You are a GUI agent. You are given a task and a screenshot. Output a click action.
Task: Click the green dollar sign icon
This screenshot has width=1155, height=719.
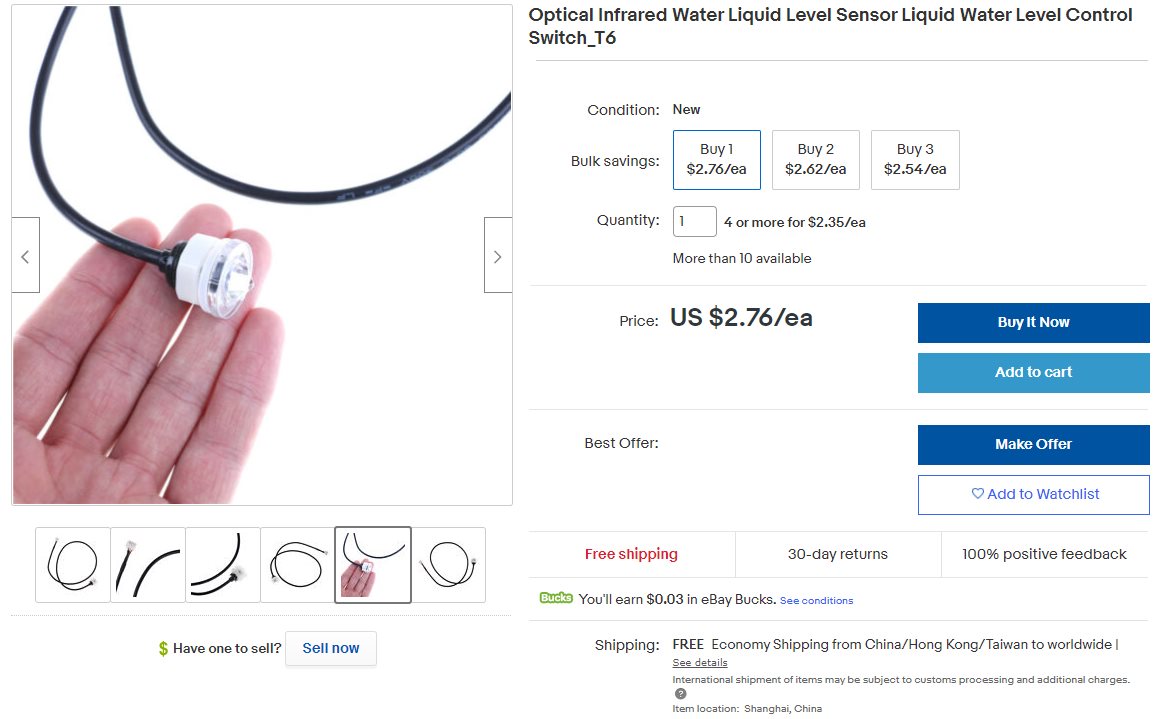pos(164,649)
